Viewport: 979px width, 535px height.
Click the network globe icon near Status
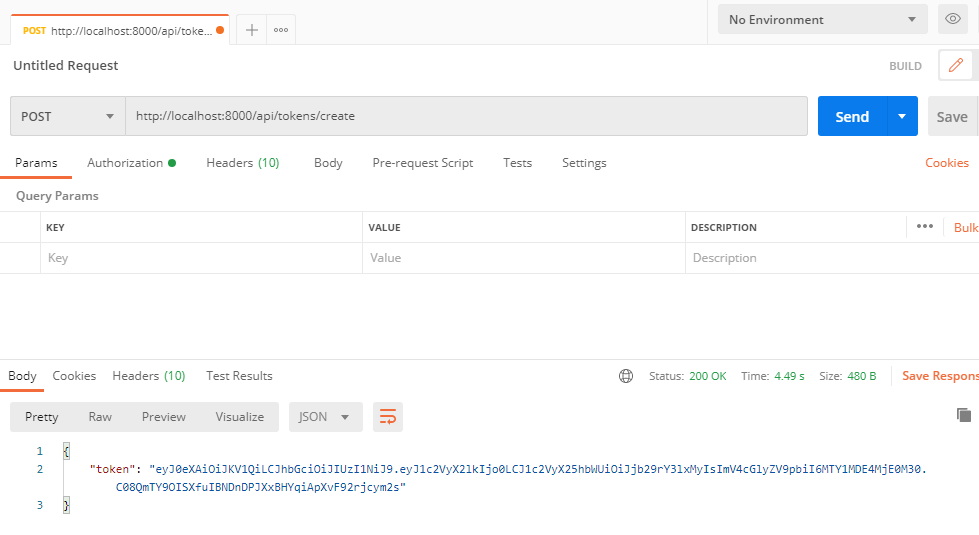tap(626, 376)
